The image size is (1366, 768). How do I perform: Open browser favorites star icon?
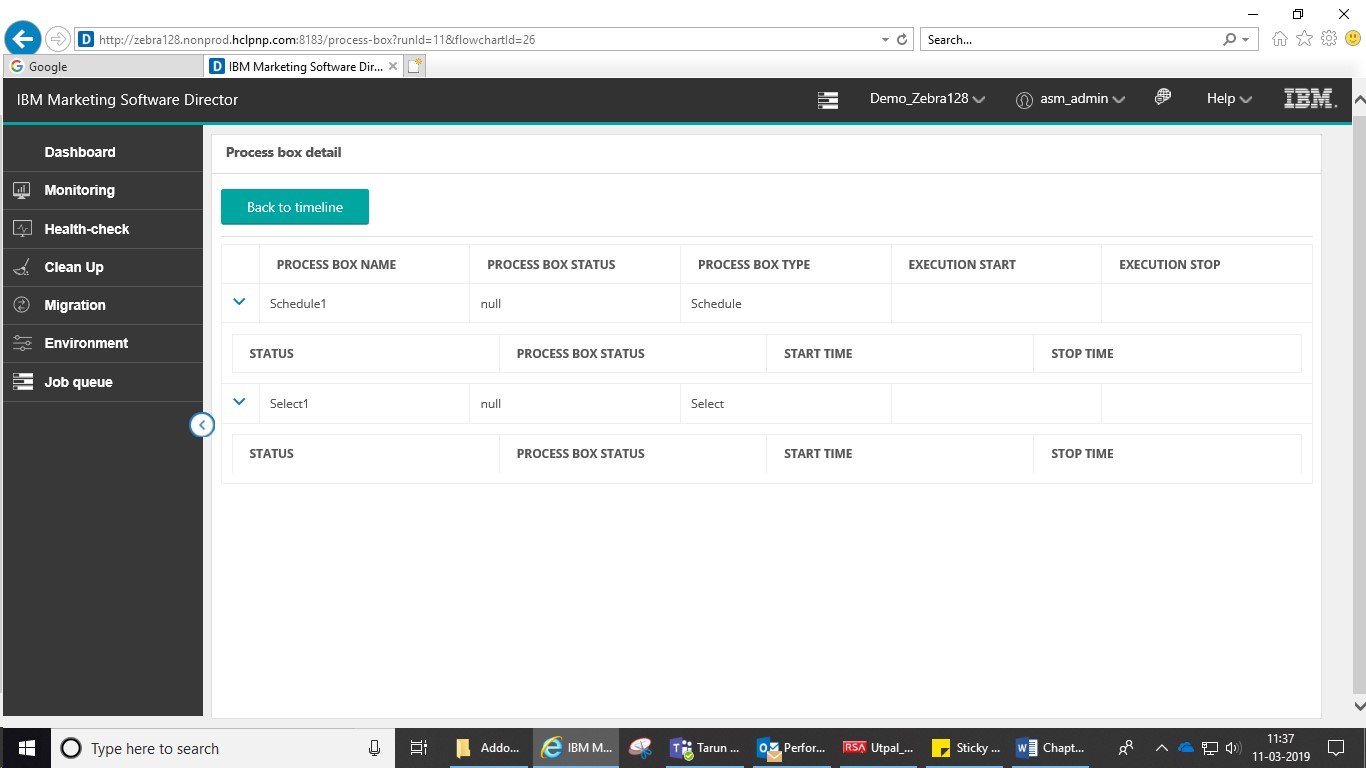(1304, 39)
